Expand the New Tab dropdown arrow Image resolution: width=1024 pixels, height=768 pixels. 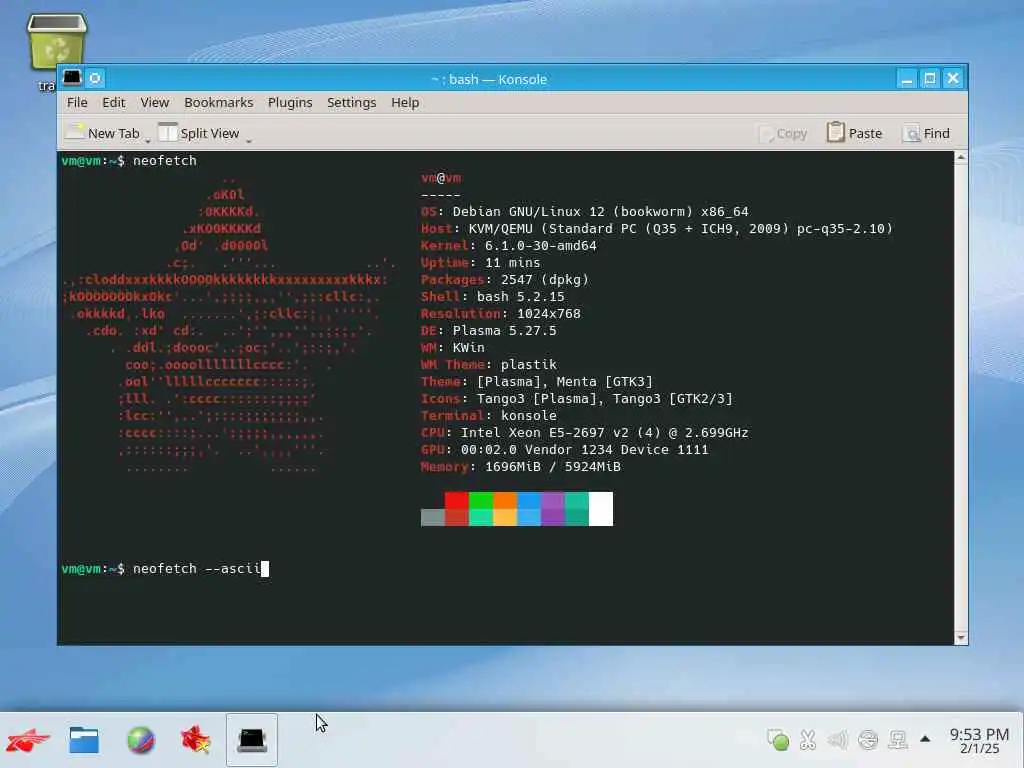pos(148,138)
